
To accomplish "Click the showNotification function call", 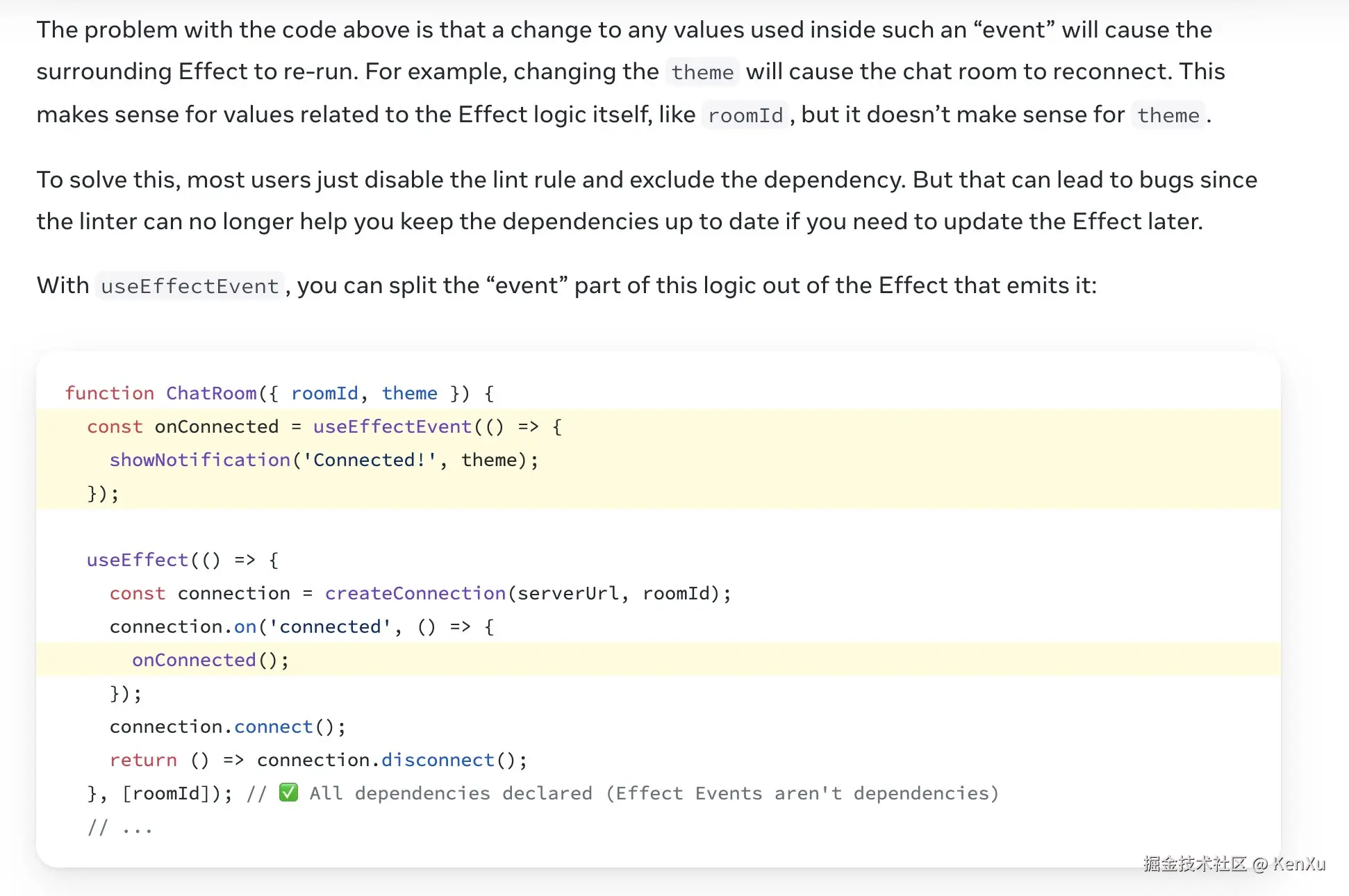I will click(x=199, y=460).
